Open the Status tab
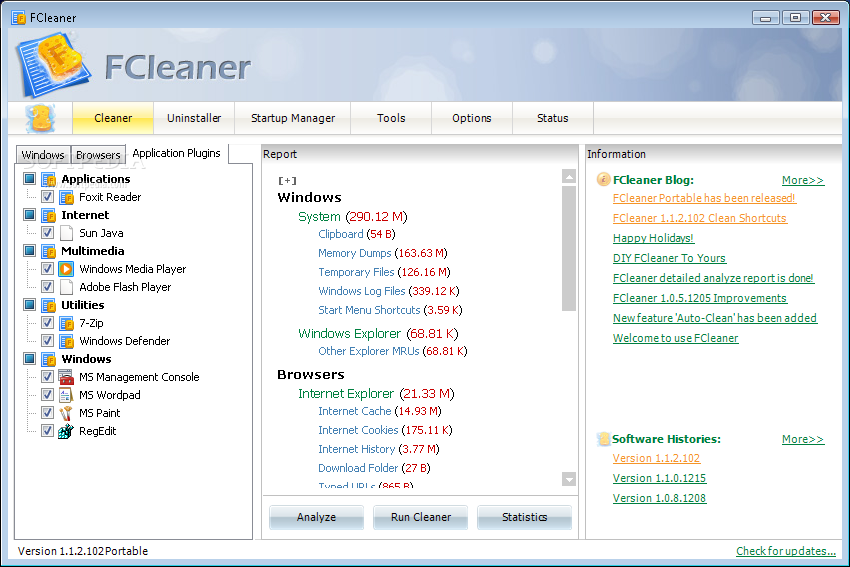Image resolution: width=850 pixels, height=567 pixels. point(552,118)
